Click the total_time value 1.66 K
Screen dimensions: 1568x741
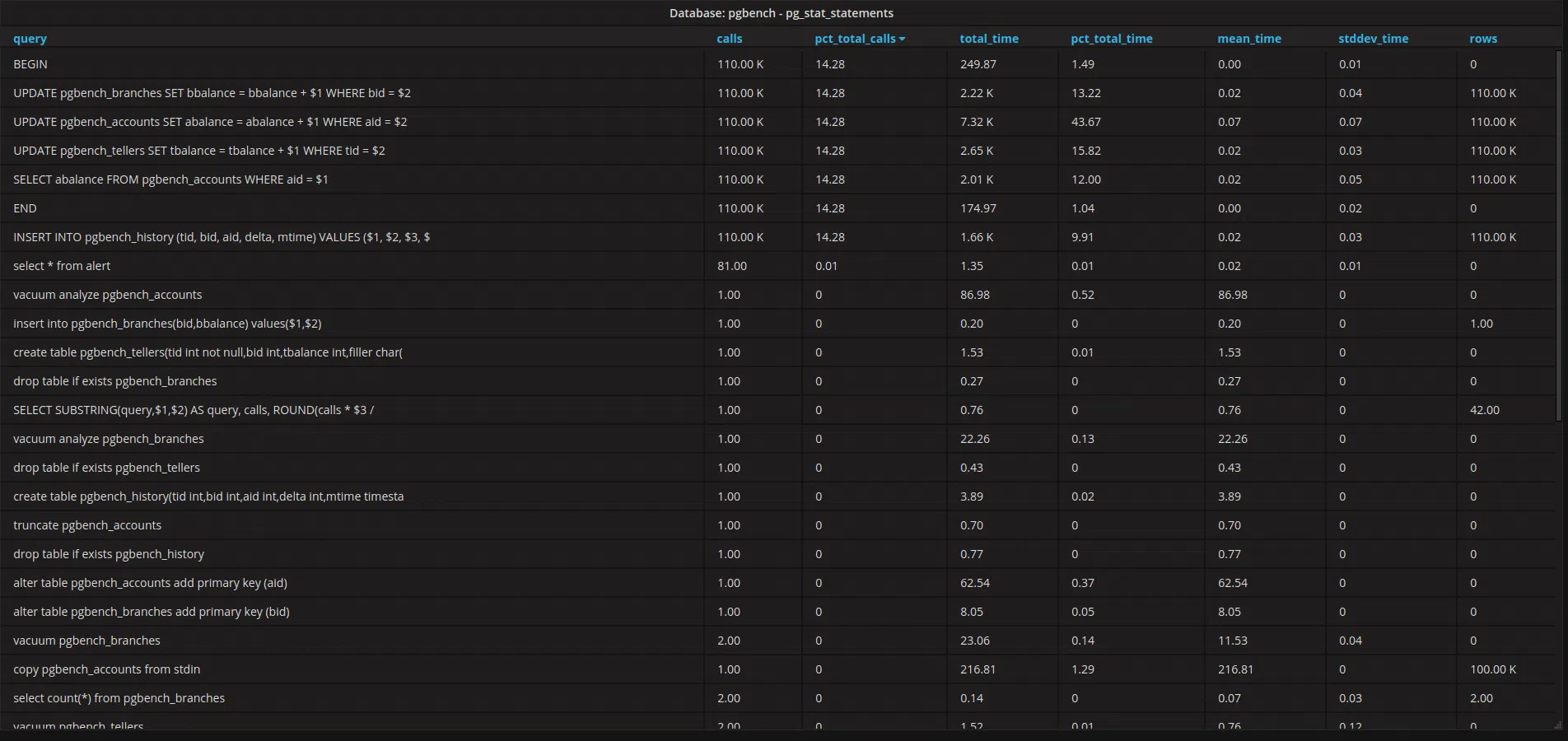pos(977,237)
